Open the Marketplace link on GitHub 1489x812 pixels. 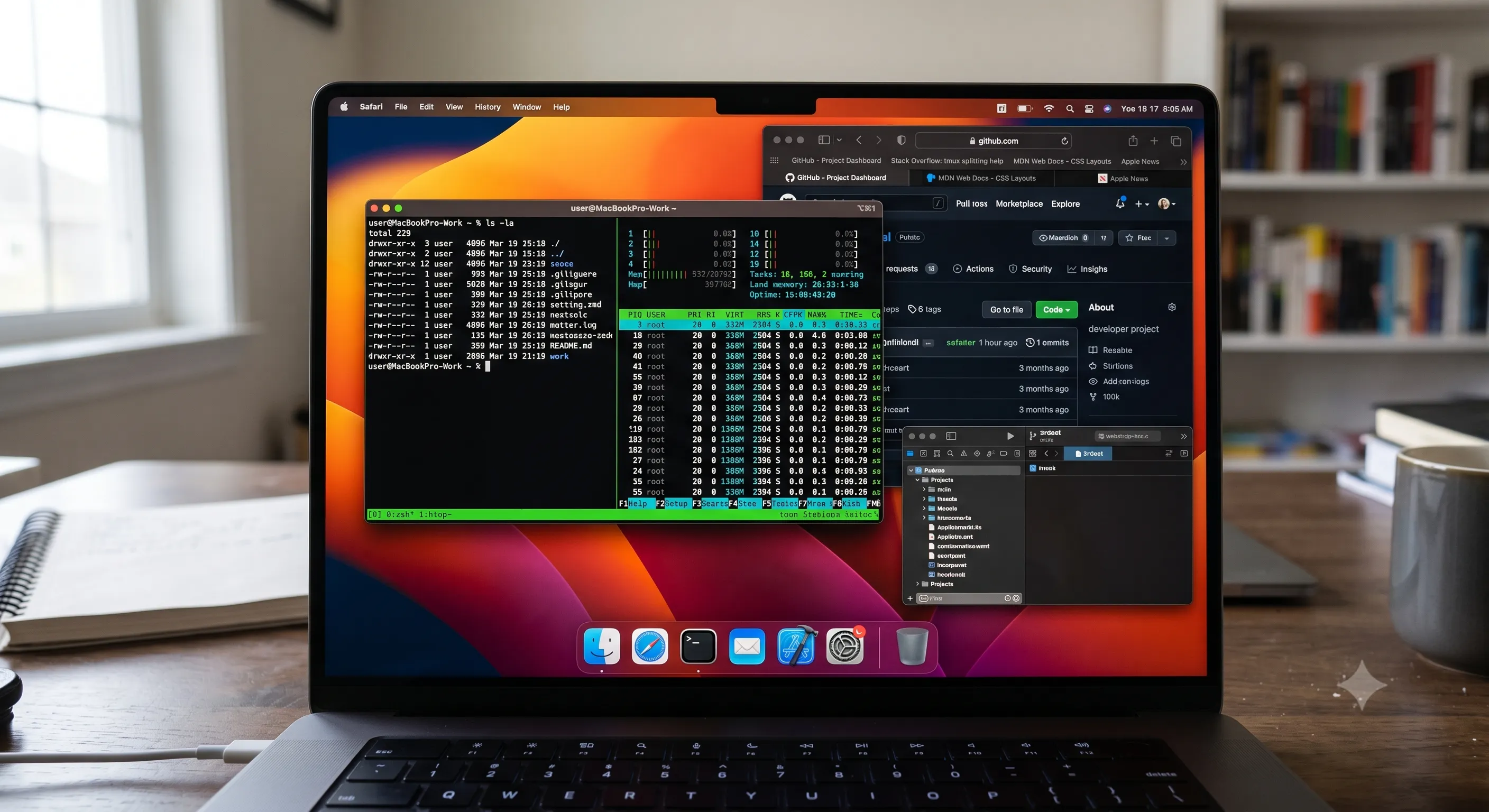1019,204
